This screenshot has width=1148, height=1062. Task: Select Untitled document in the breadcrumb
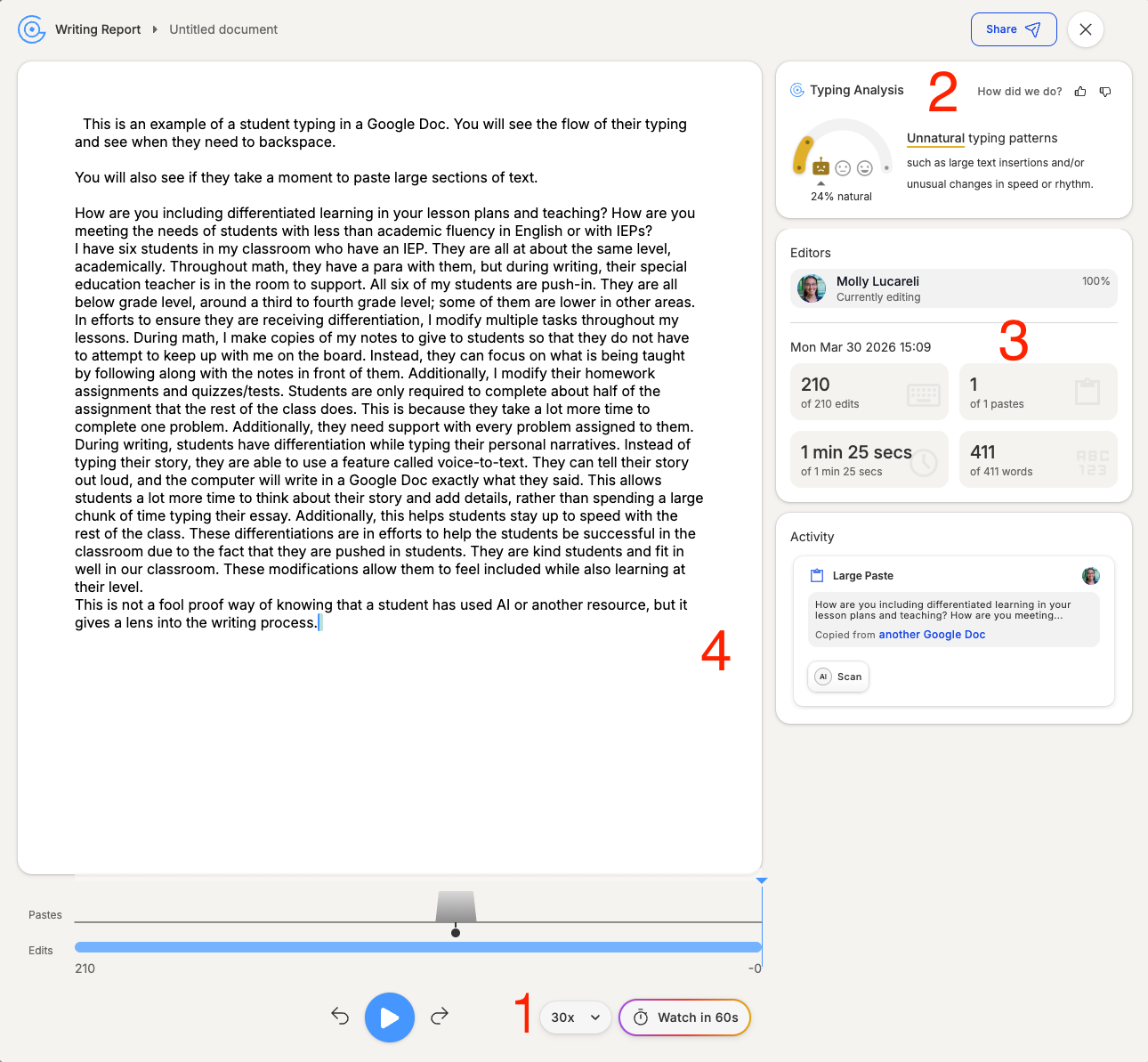point(223,29)
